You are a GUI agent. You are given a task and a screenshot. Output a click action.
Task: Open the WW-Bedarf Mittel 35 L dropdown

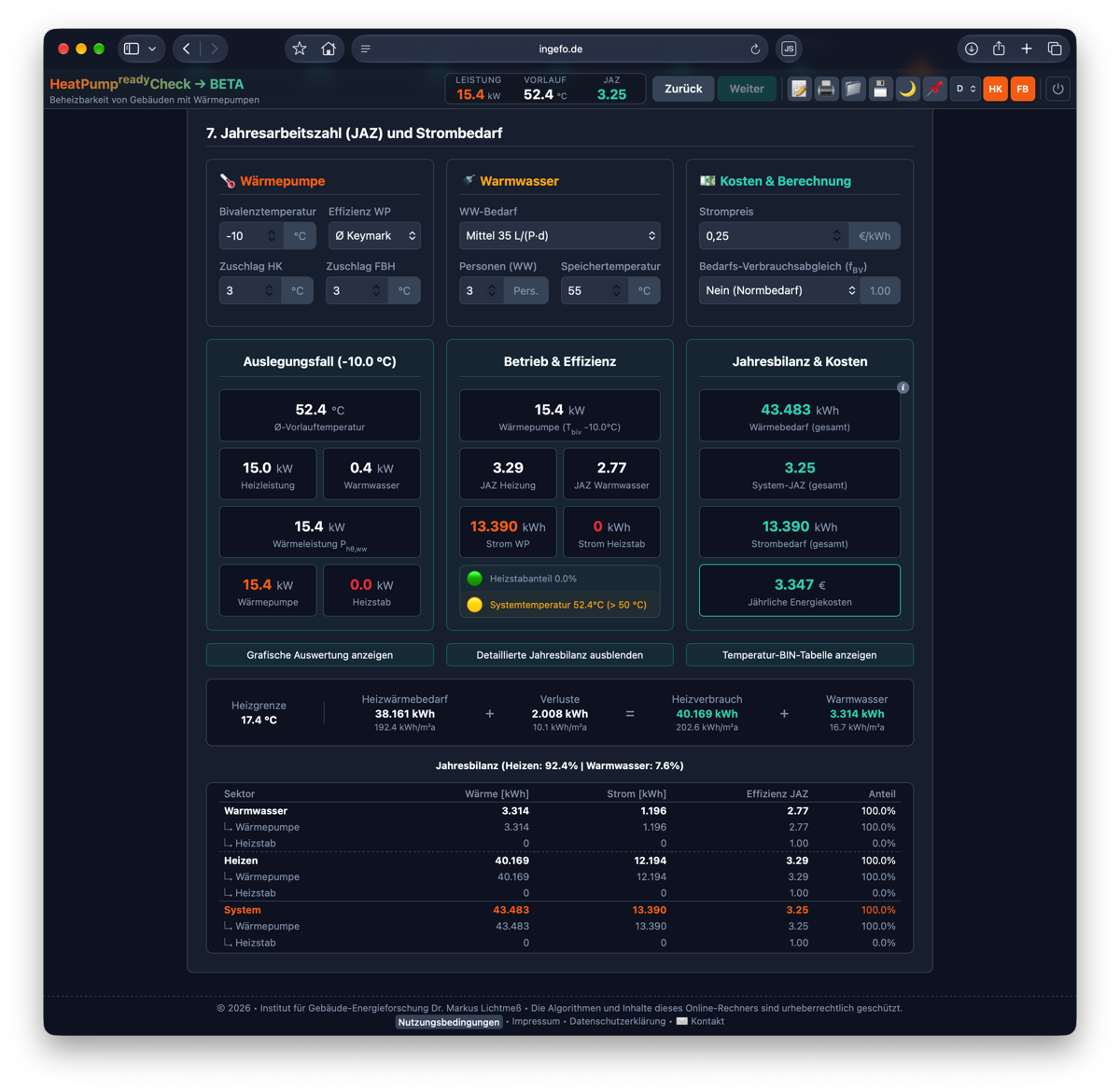coord(560,236)
